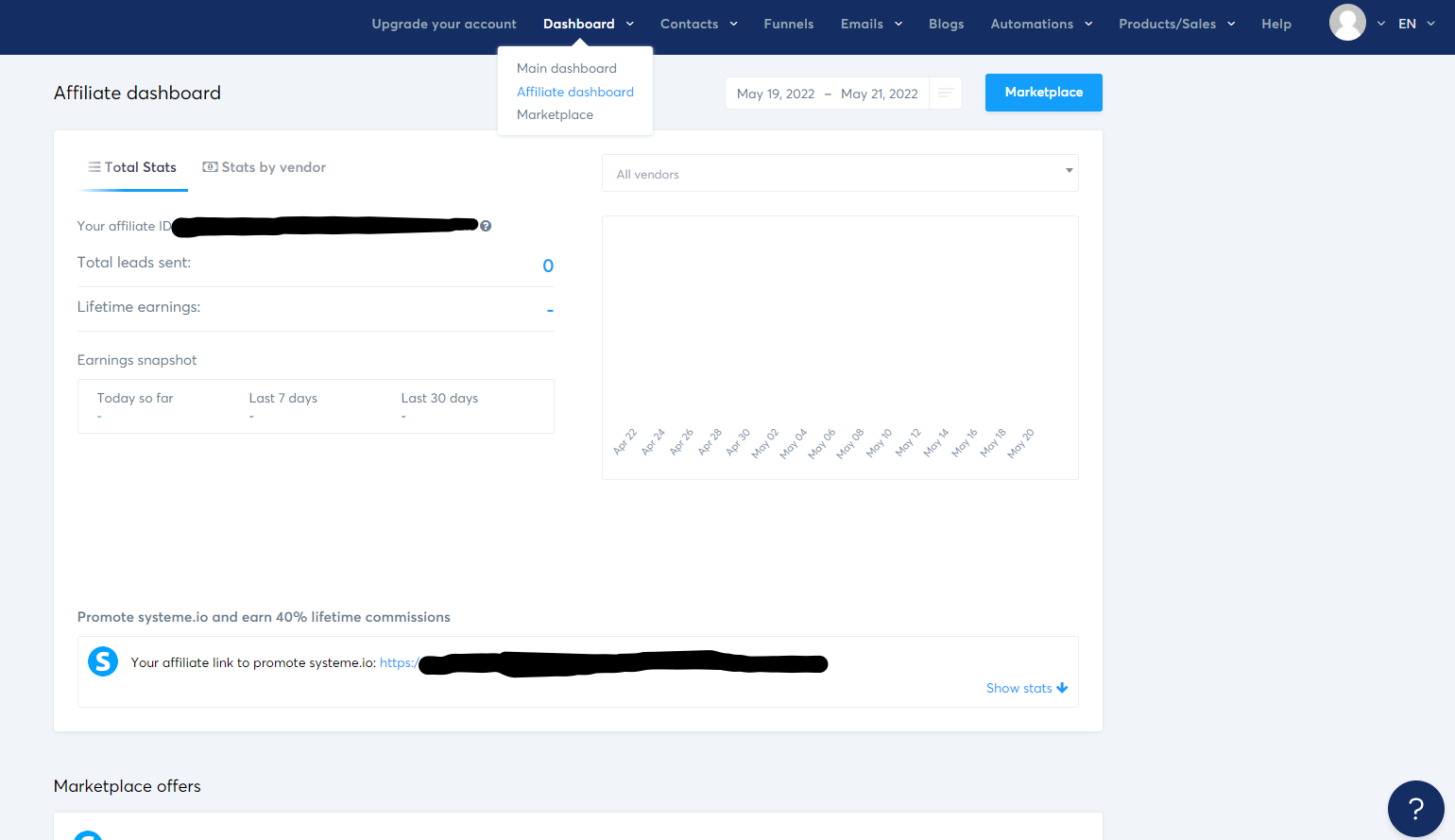The width and height of the screenshot is (1455, 840).
Task: Select the list icon on the Total Stats tab
Action: pyautogui.click(x=94, y=166)
